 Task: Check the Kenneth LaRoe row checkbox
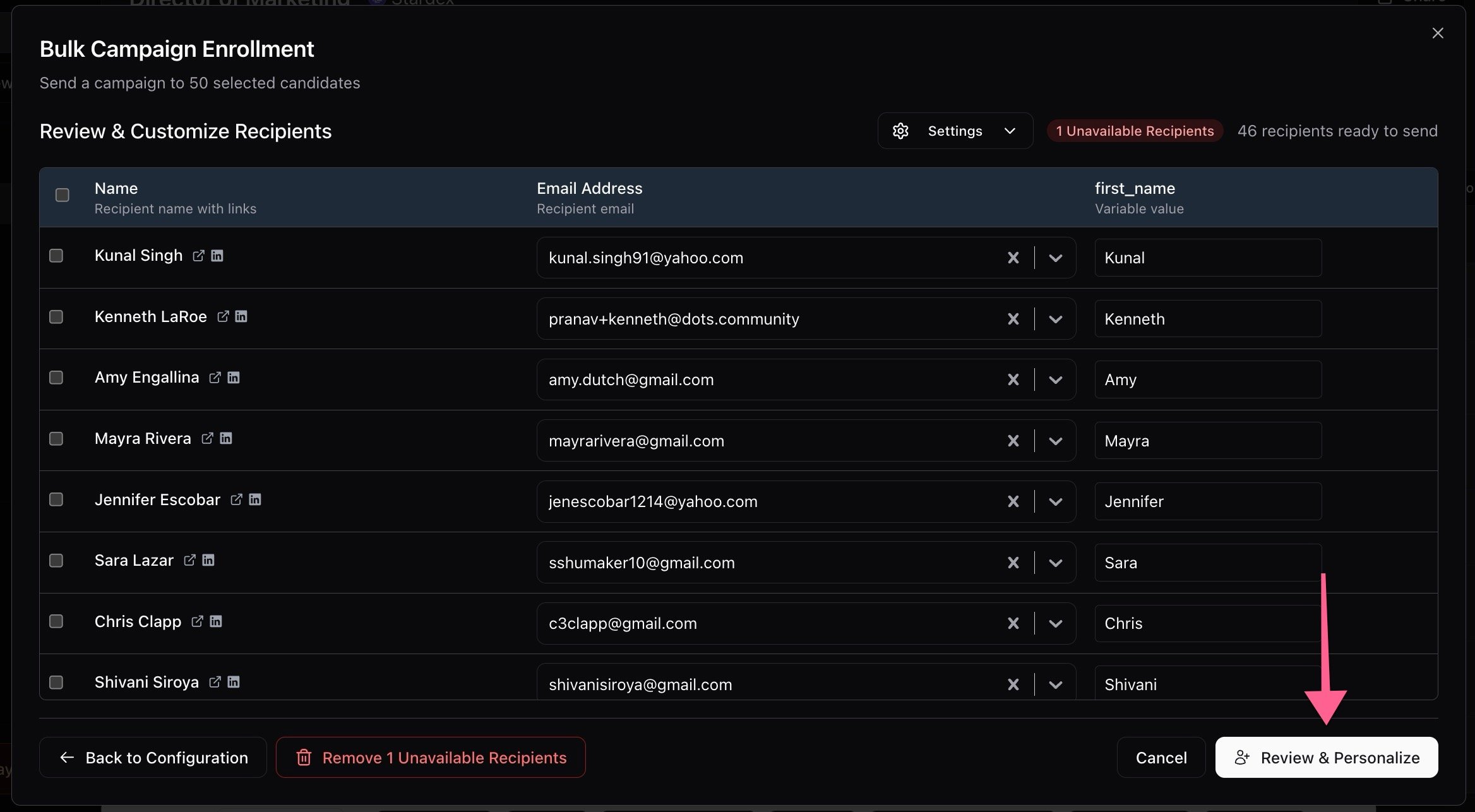(56, 316)
